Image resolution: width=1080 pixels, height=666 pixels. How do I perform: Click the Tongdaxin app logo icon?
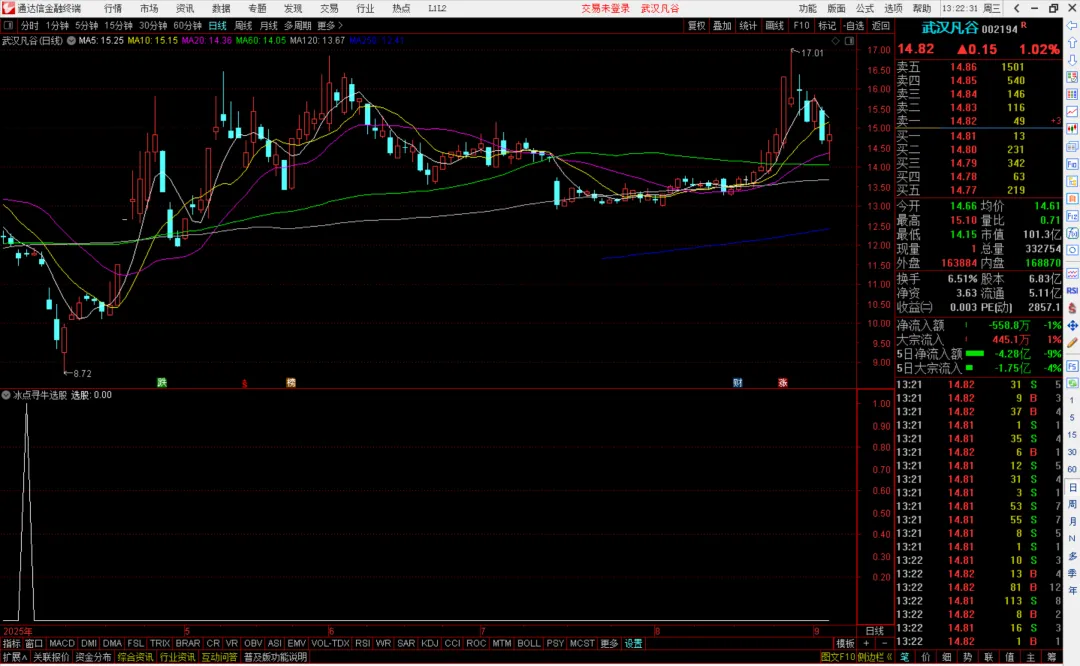pyautogui.click(x=8, y=8)
